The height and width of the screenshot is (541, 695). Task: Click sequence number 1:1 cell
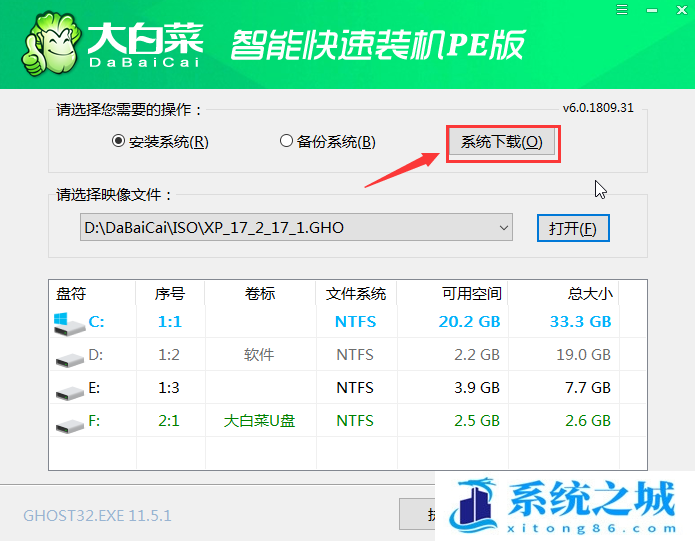[x=170, y=322]
